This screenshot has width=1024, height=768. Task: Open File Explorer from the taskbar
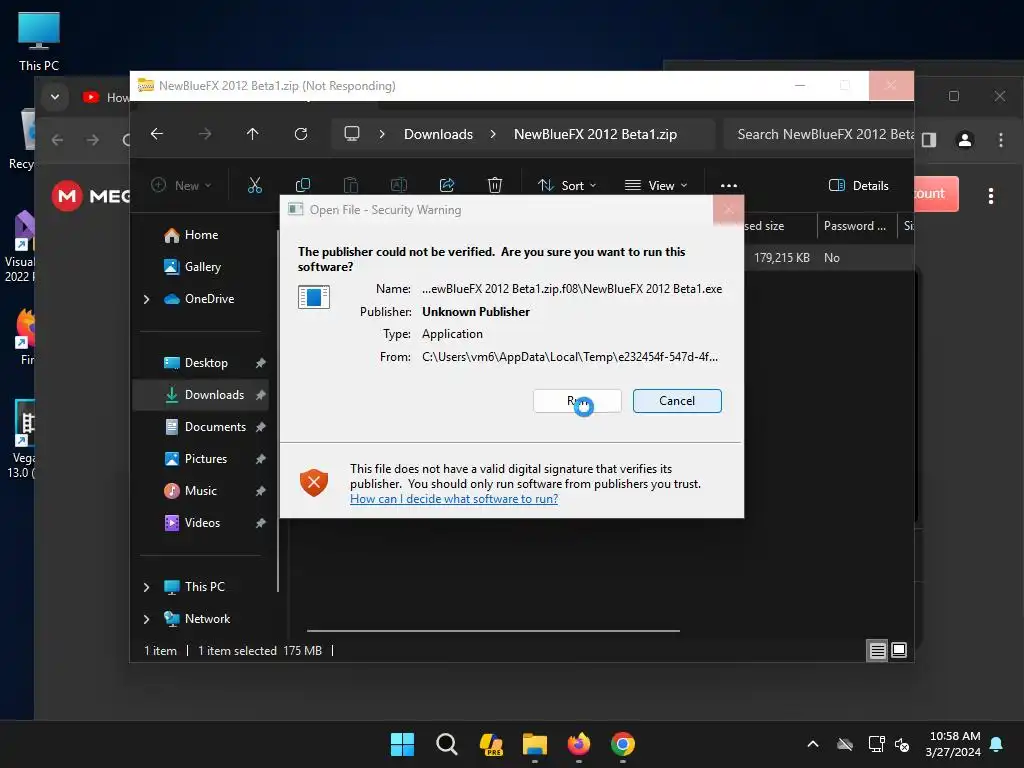(534, 744)
